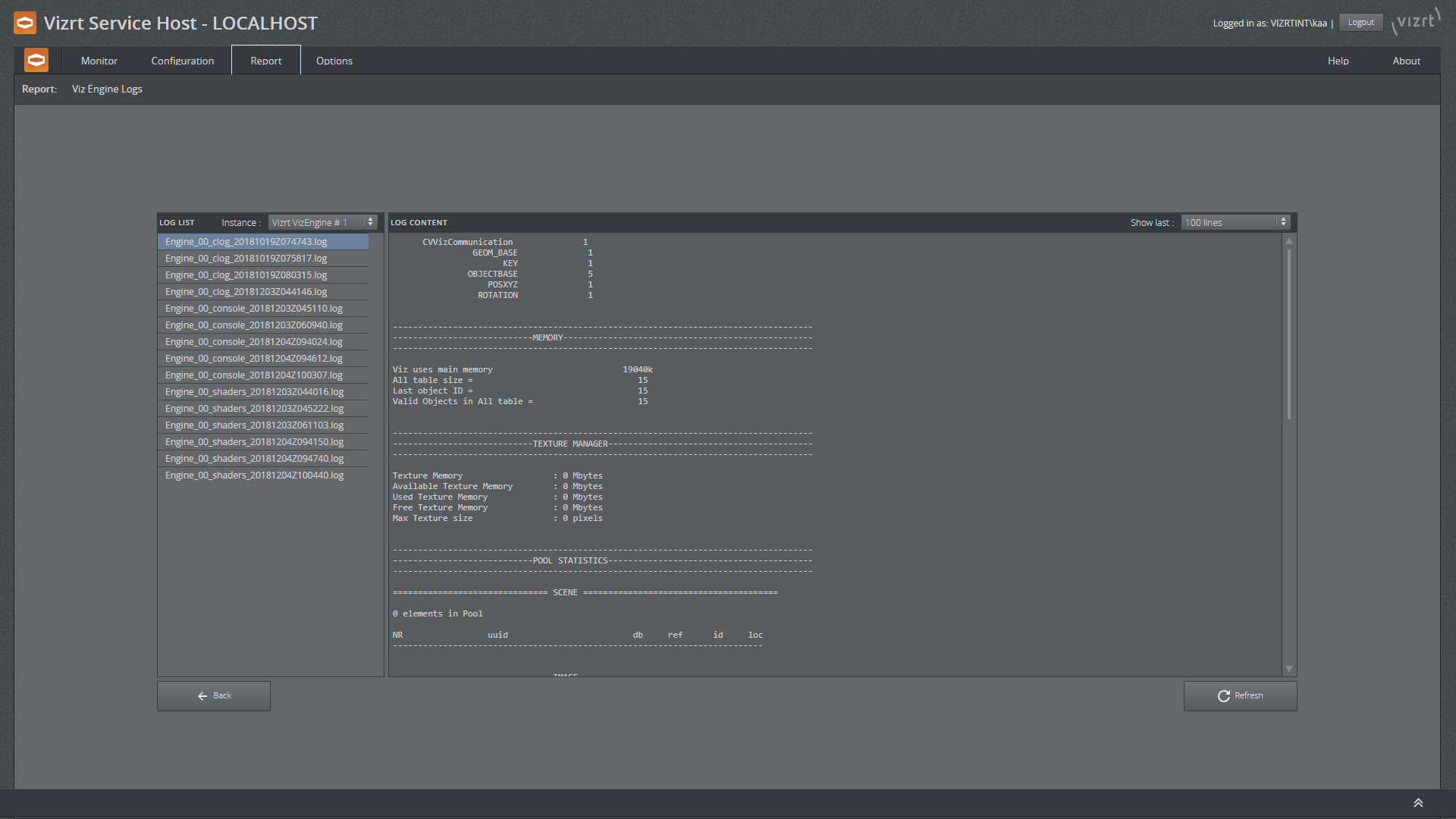The height and width of the screenshot is (819, 1456).
Task: Click the Options menu item
Action: (334, 60)
